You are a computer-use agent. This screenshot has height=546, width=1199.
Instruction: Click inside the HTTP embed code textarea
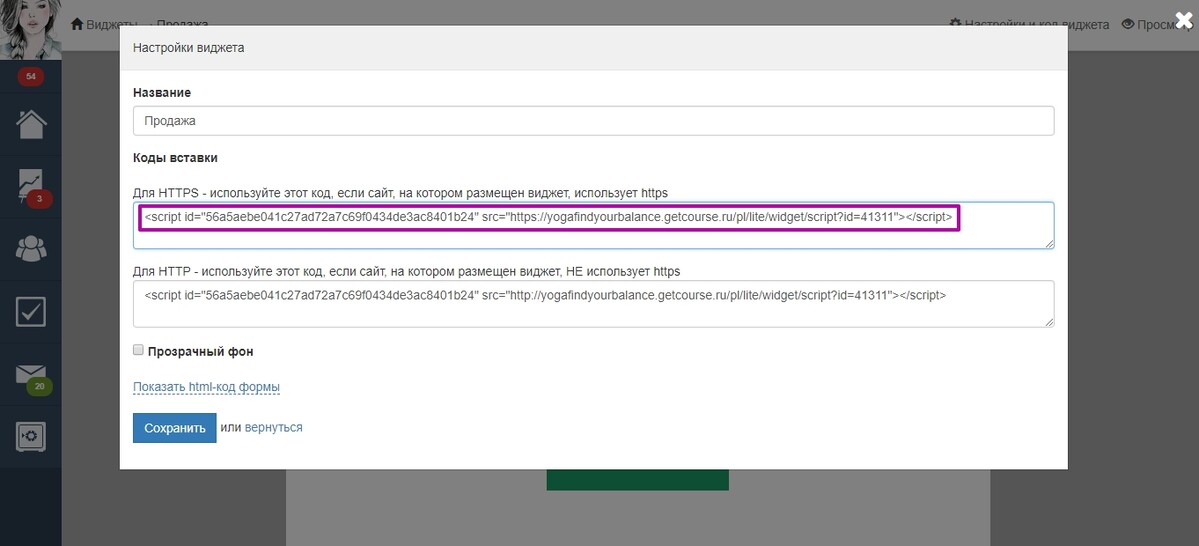click(x=593, y=304)
